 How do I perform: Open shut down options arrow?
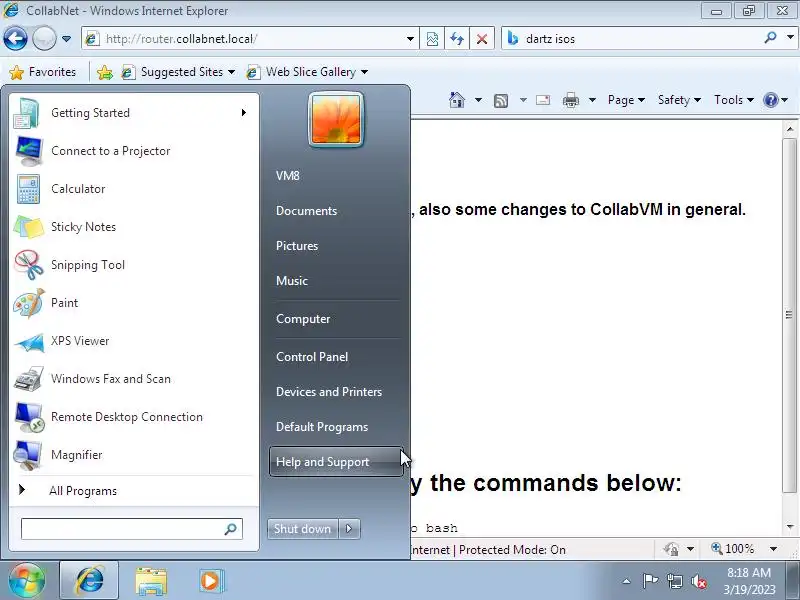pos(349,529)
